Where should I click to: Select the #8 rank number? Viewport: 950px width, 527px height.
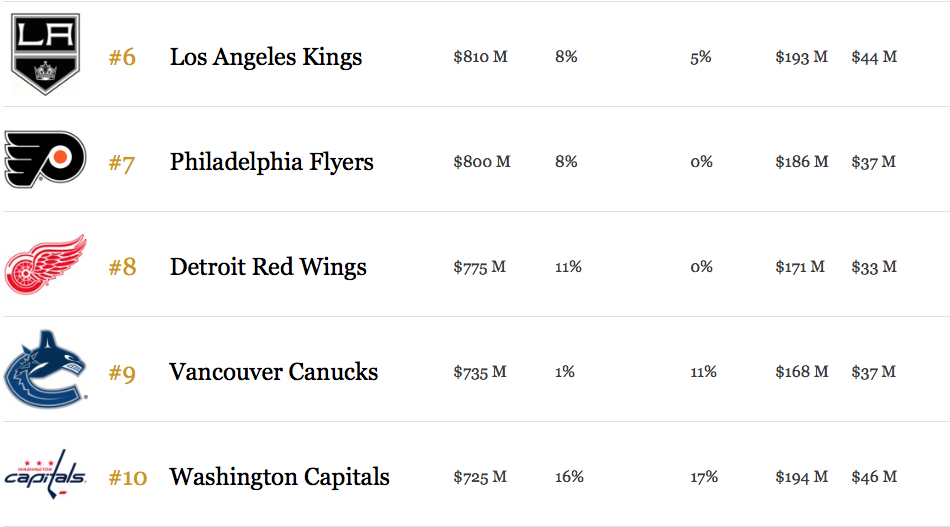[x=122, y=267]
